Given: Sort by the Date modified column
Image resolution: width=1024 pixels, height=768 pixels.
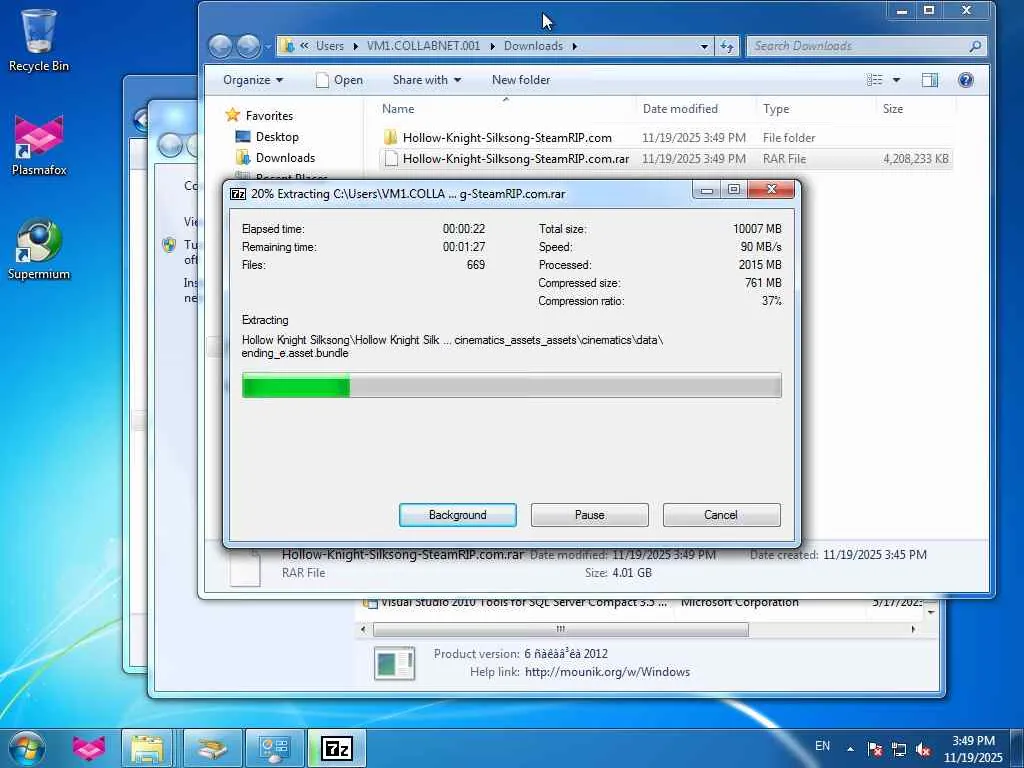Looking at the screenshot, I should pyautogui.click(x=695, y=109).
